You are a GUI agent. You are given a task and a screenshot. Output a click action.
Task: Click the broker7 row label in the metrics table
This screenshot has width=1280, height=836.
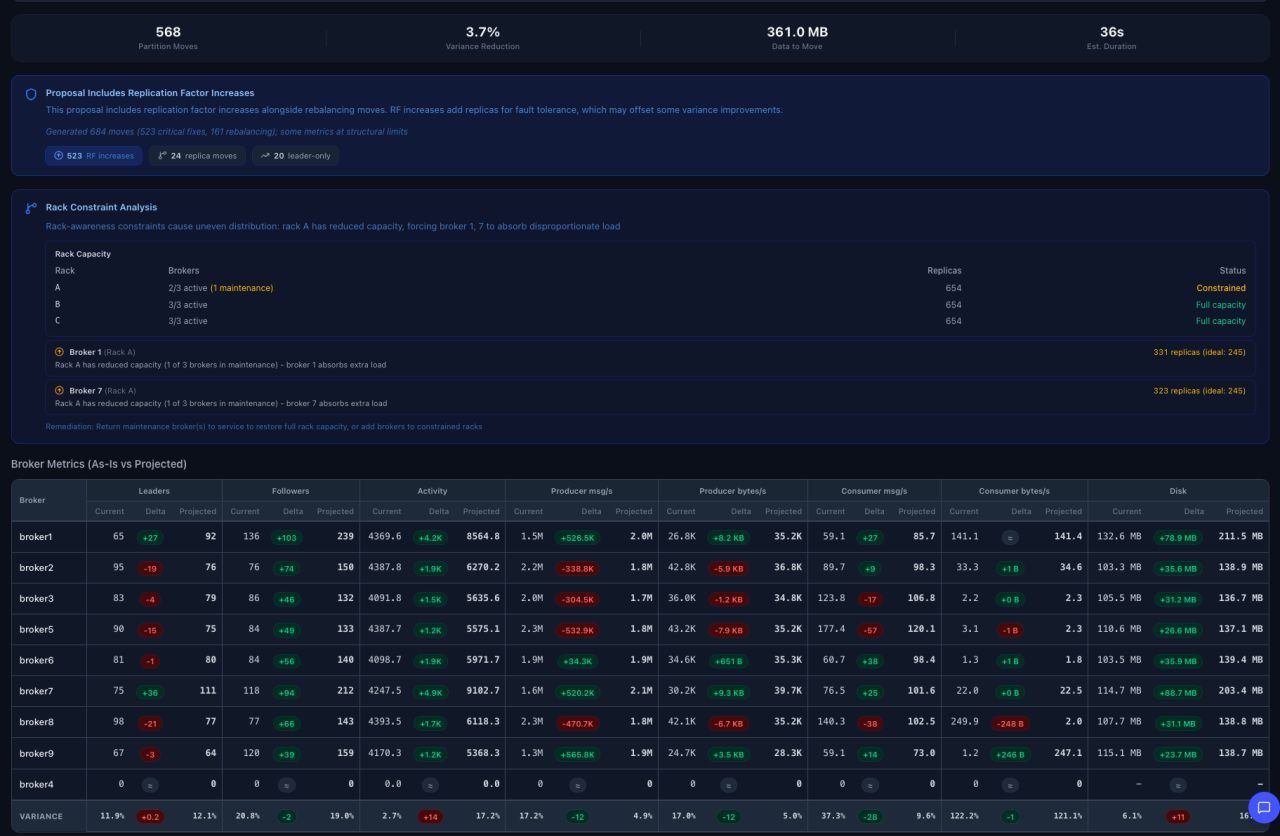tap(36, 692)
